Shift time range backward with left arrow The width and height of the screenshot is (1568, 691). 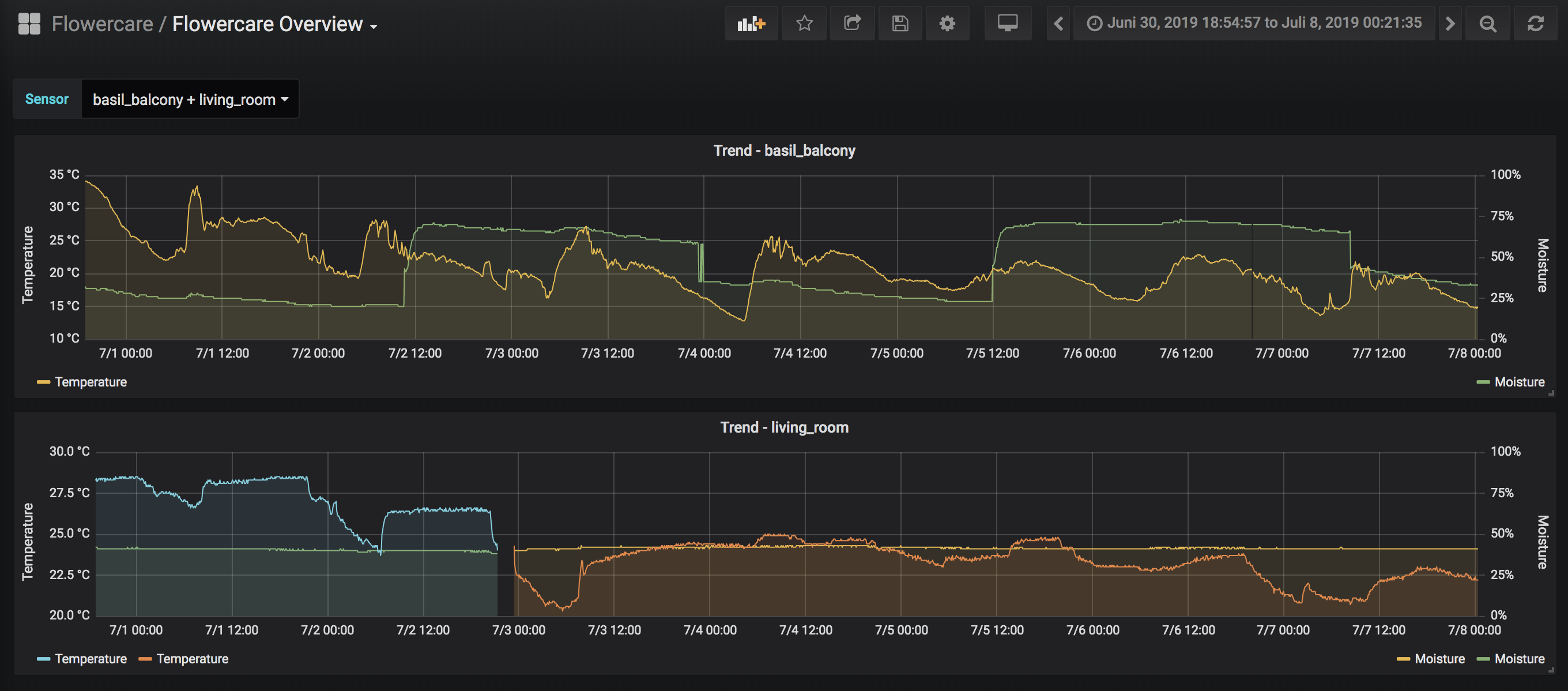tap(1058, 24)
